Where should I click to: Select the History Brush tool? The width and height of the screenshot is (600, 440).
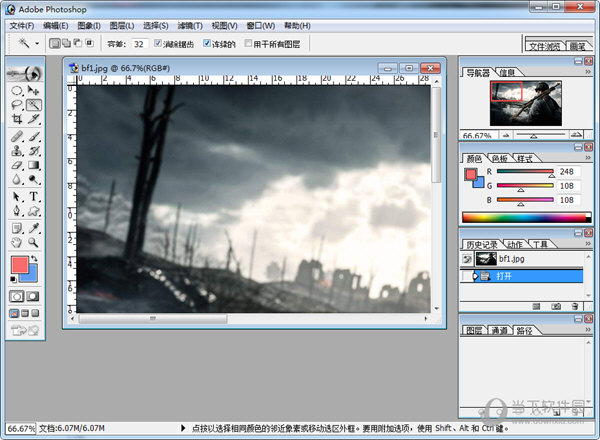[x=34, y=150]
